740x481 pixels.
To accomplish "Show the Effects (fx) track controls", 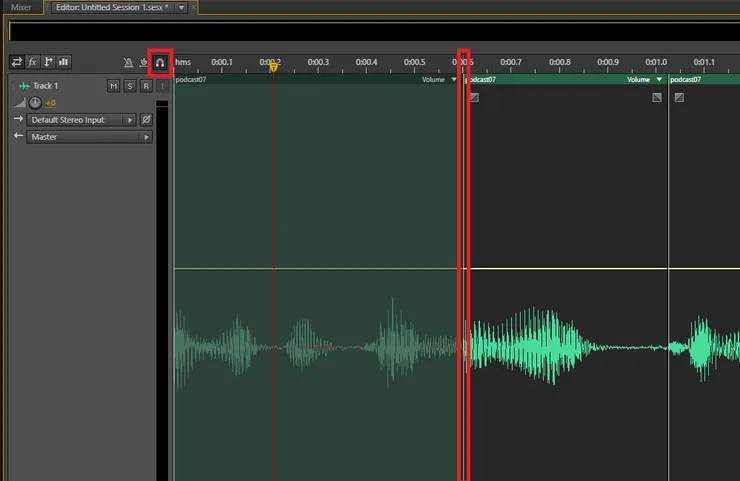I will pyautogui.click(x=32, y=62).
